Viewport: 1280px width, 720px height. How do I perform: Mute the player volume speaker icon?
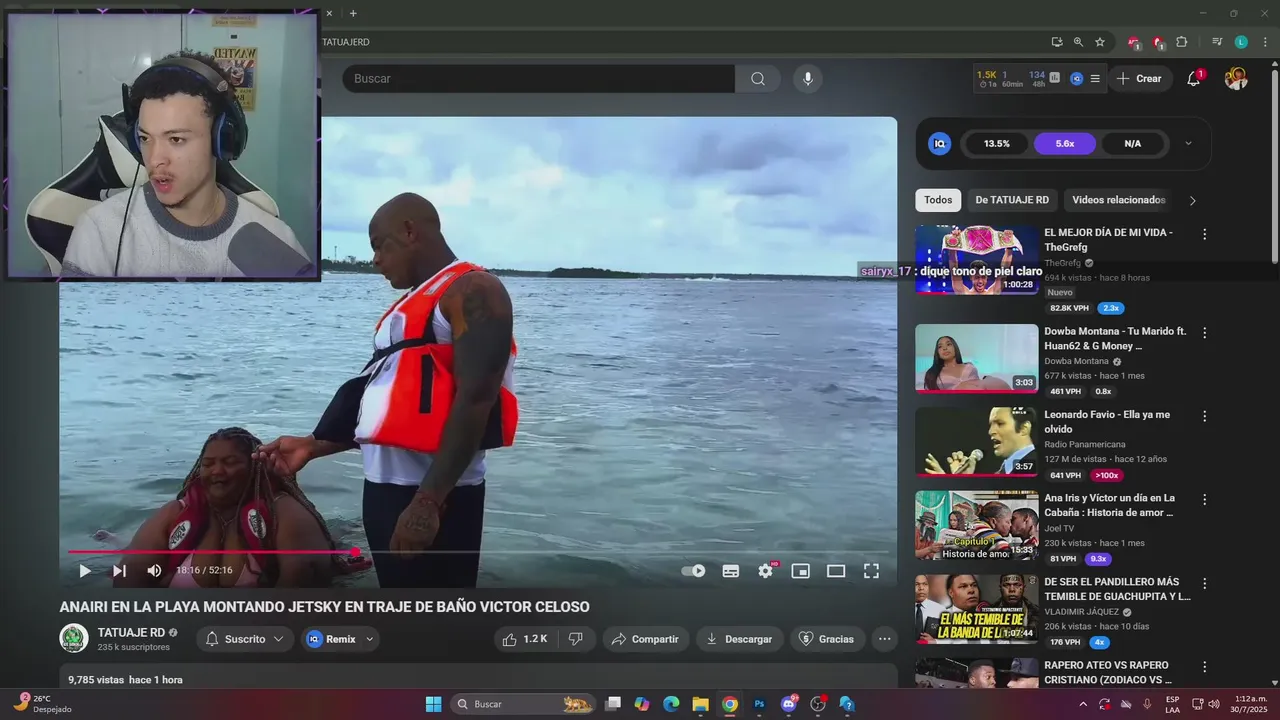pyautogui.click(x=154, y=571)
